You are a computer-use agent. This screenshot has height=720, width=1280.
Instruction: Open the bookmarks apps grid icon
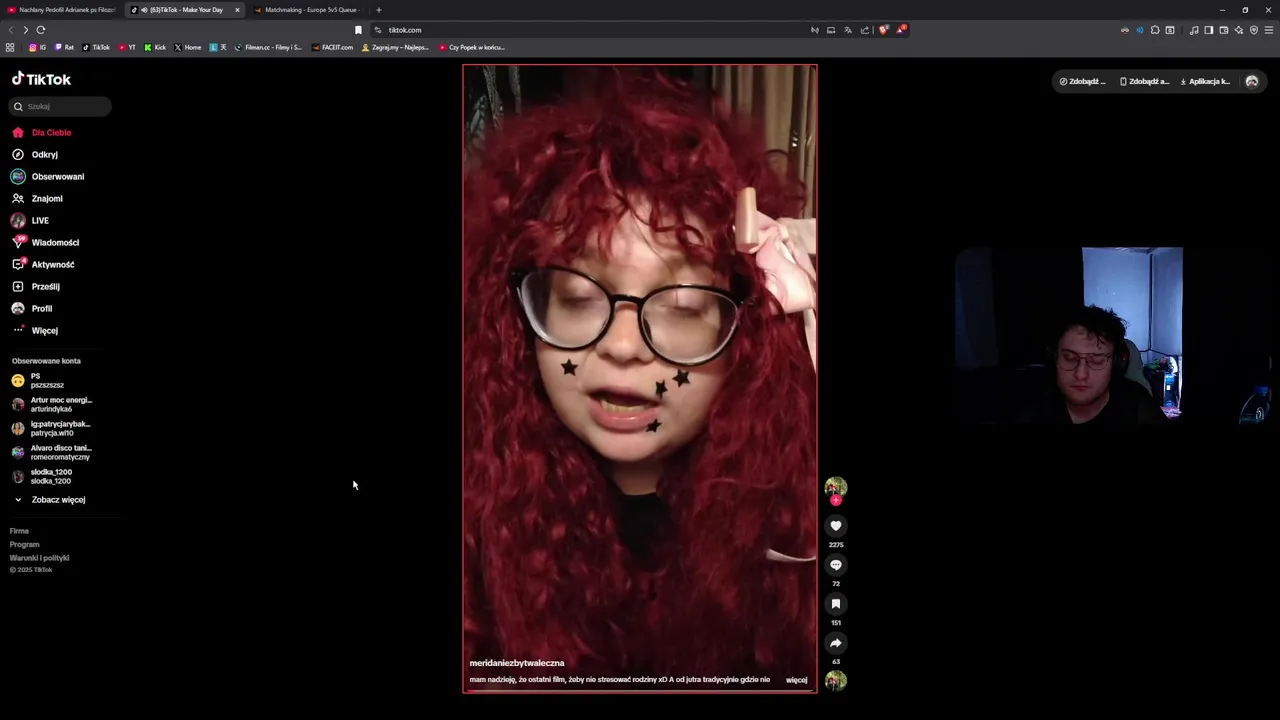(10, 47)
